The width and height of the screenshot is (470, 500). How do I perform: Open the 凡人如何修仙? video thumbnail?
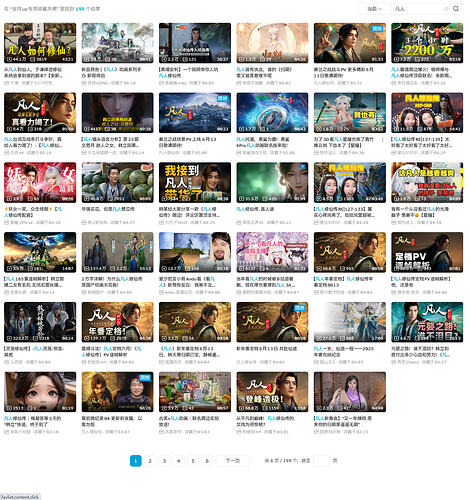click(40, 43)
